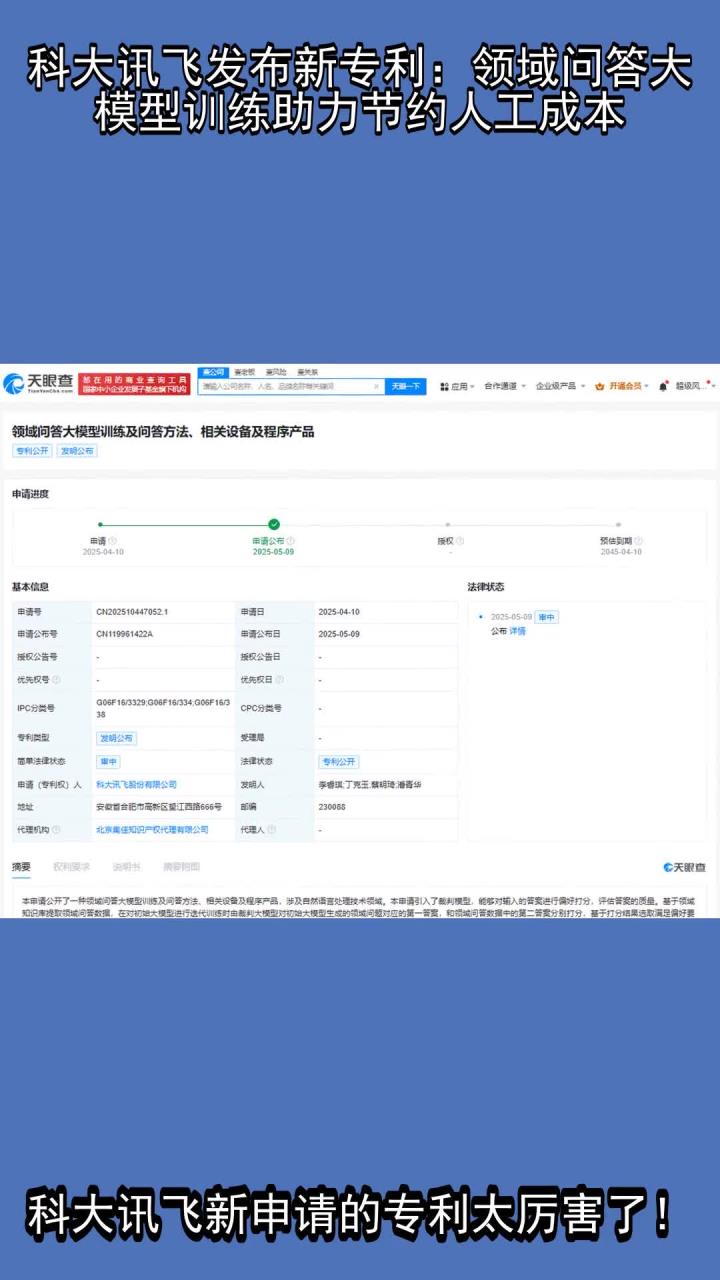Click address 安徽省合肥市高新区望江西路666号
This screenshot has height=1280, width=720.
coord(158,807)
